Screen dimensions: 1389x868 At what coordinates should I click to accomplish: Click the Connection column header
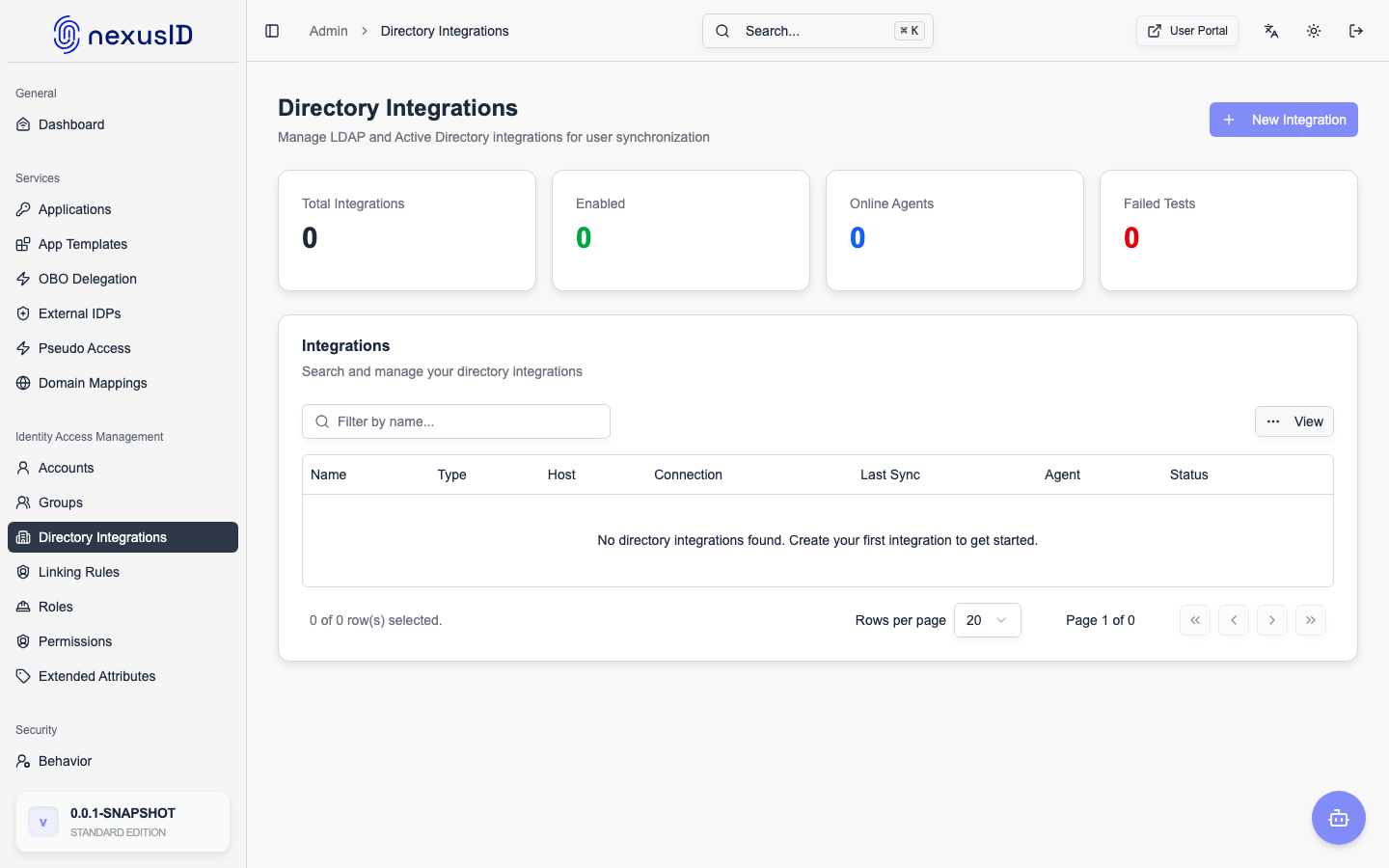(688, 475)
